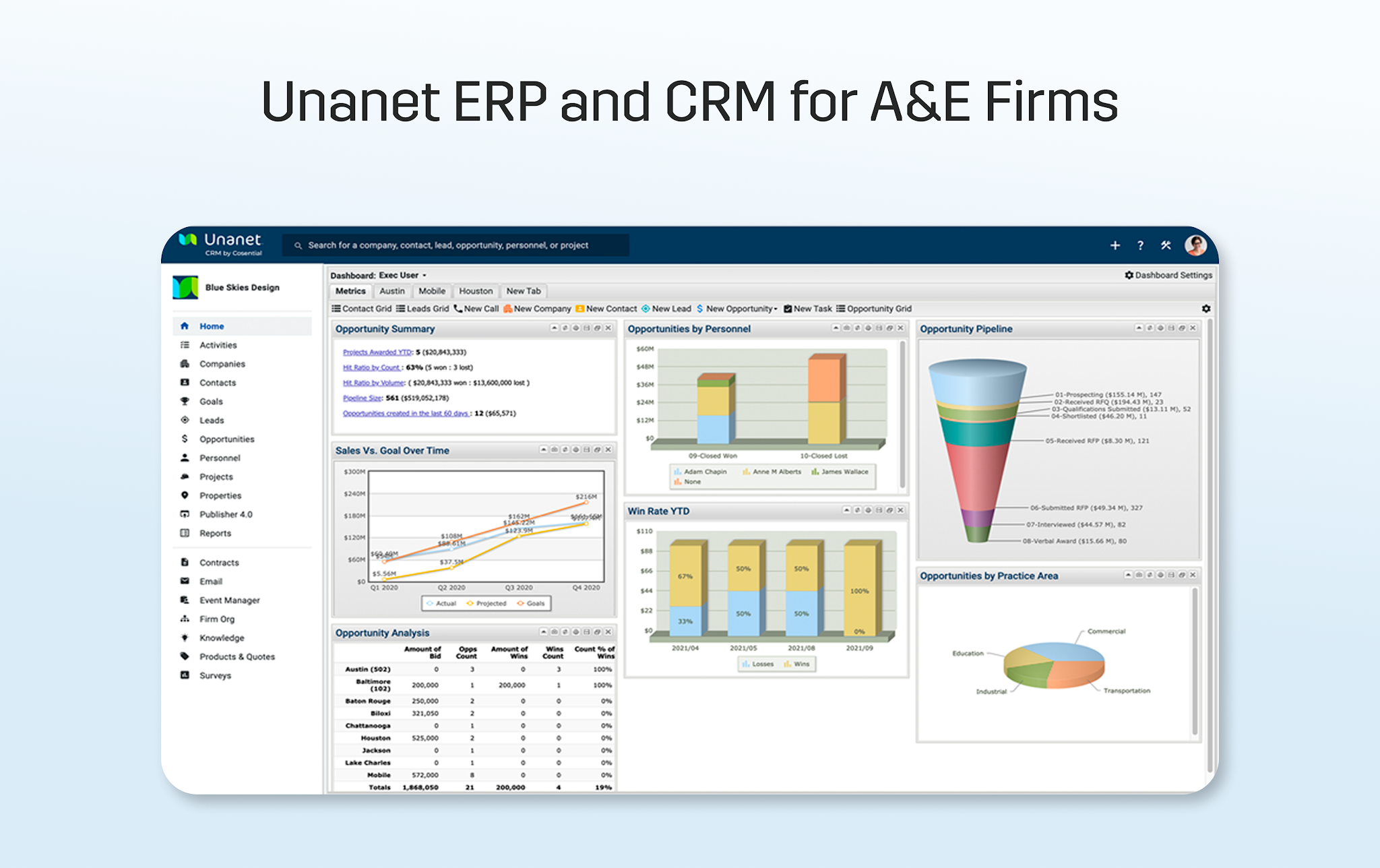Select Home in the sidebar menu
The image size is (1380, 868).
point(243,326)
